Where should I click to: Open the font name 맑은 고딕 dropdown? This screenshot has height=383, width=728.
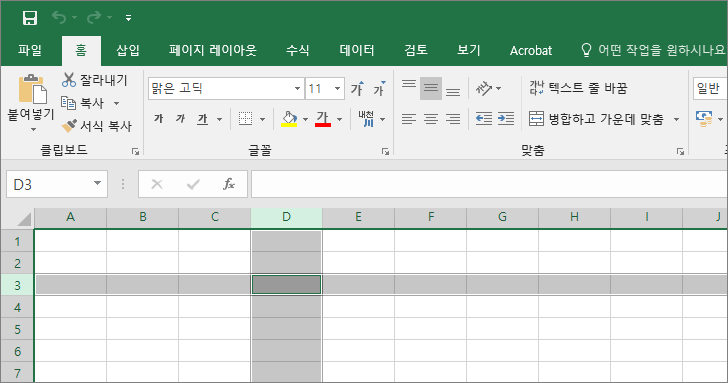click(297, 88)
